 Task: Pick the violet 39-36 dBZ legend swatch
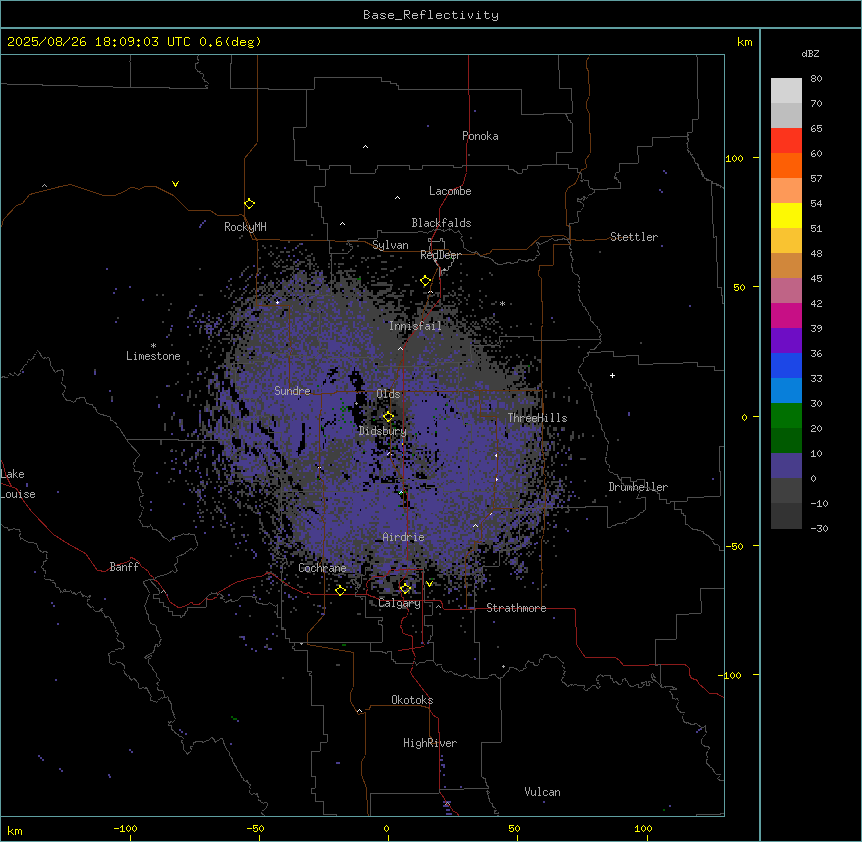click(x=786, y=341)
